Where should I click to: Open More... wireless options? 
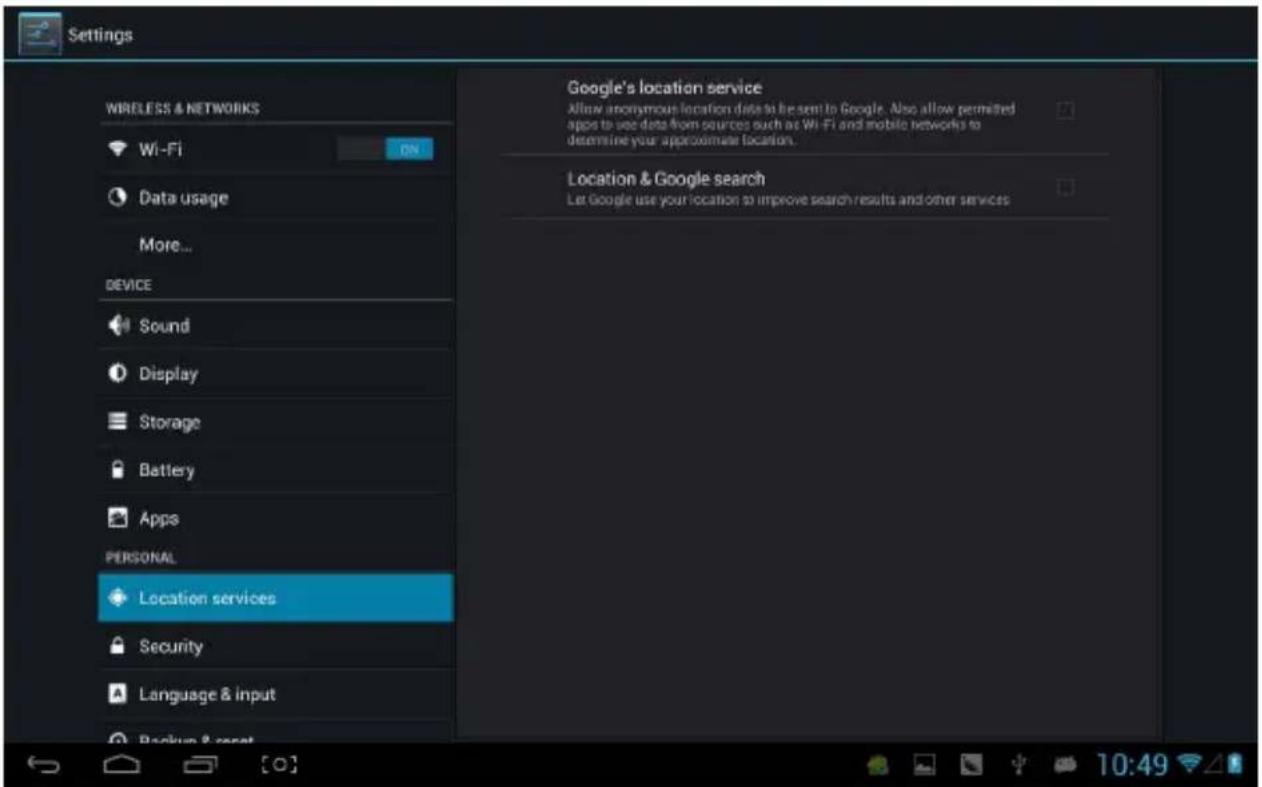(x=276, y=245)
